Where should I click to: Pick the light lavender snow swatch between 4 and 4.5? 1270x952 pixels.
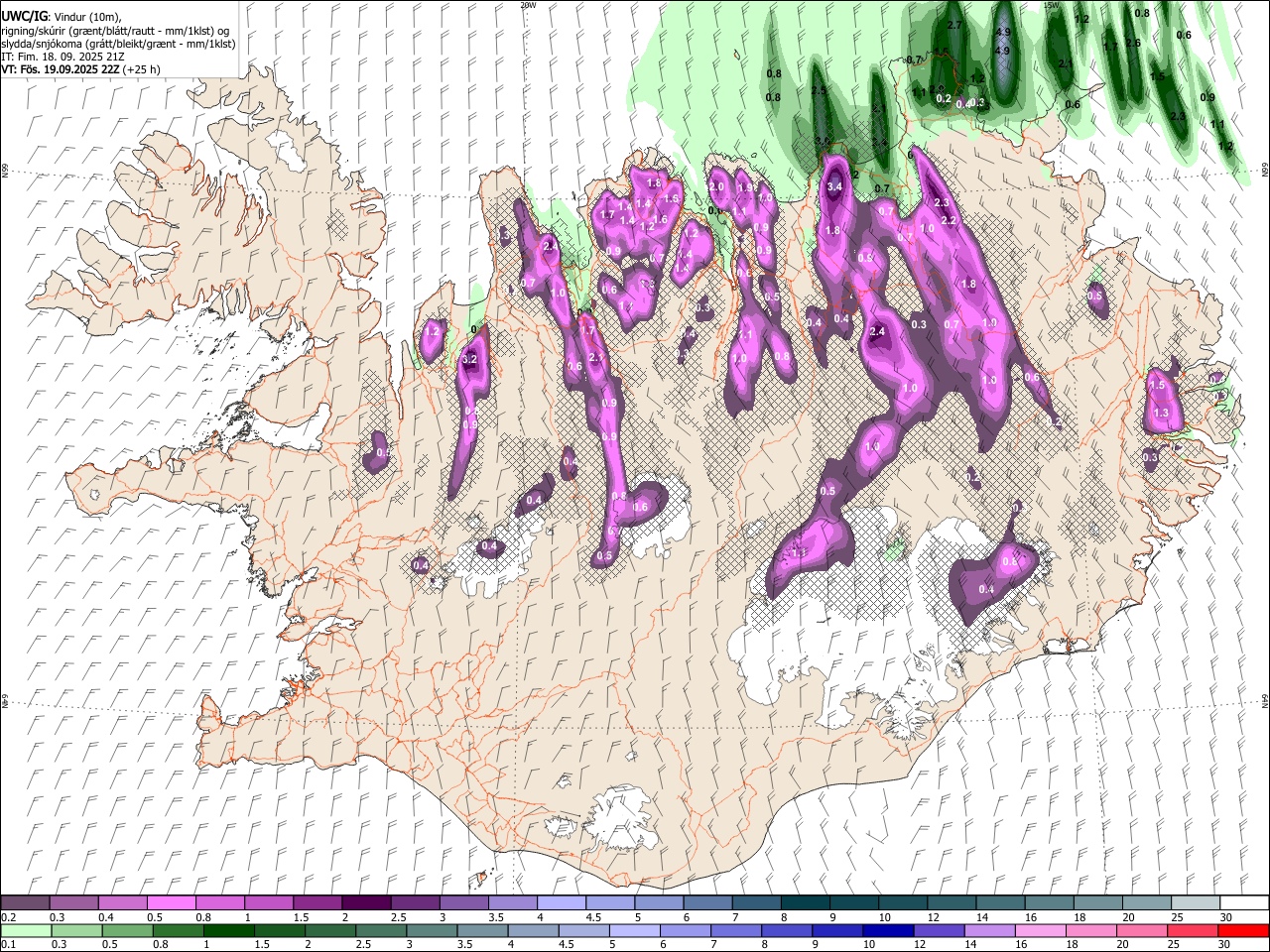[x=562, y=902]
